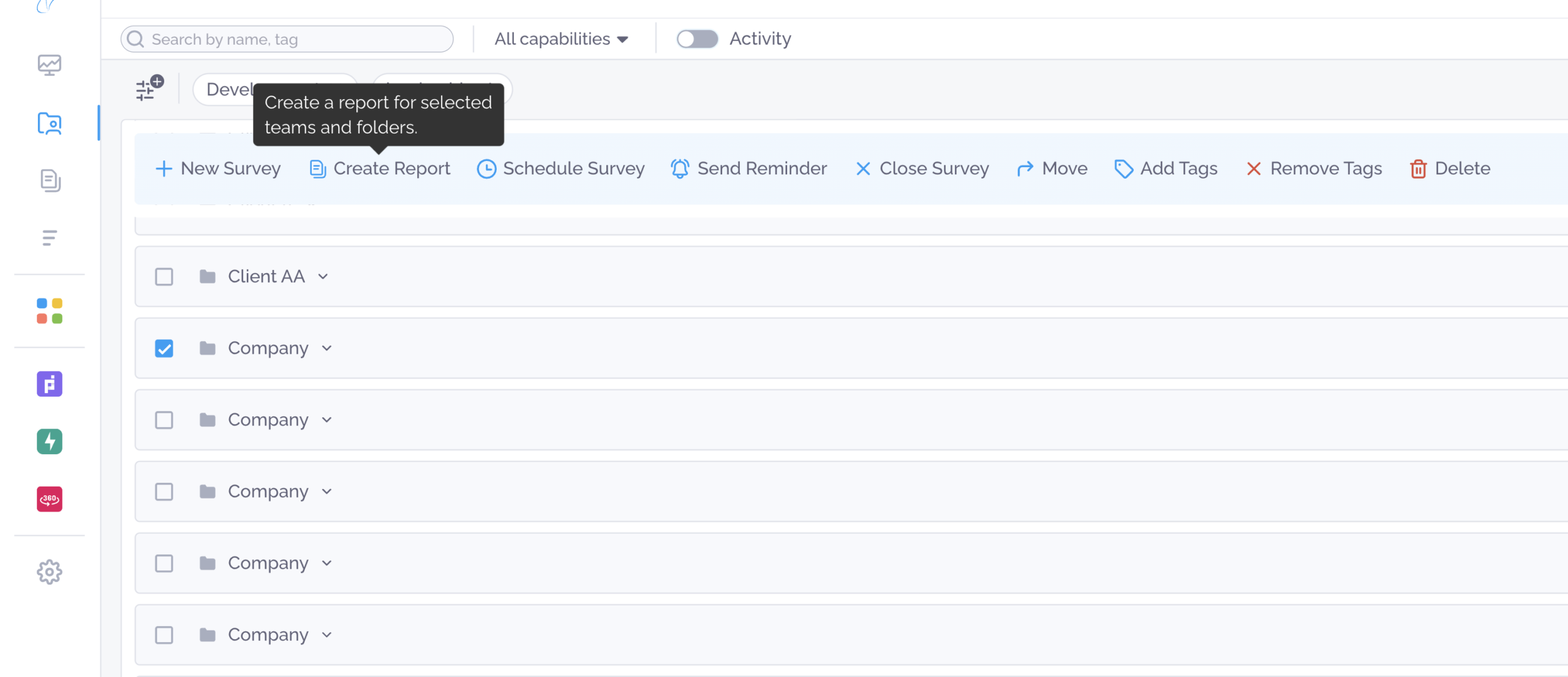Open the All capabilities dropdown
Viewport: 1568px width, 677px height.
561,39
